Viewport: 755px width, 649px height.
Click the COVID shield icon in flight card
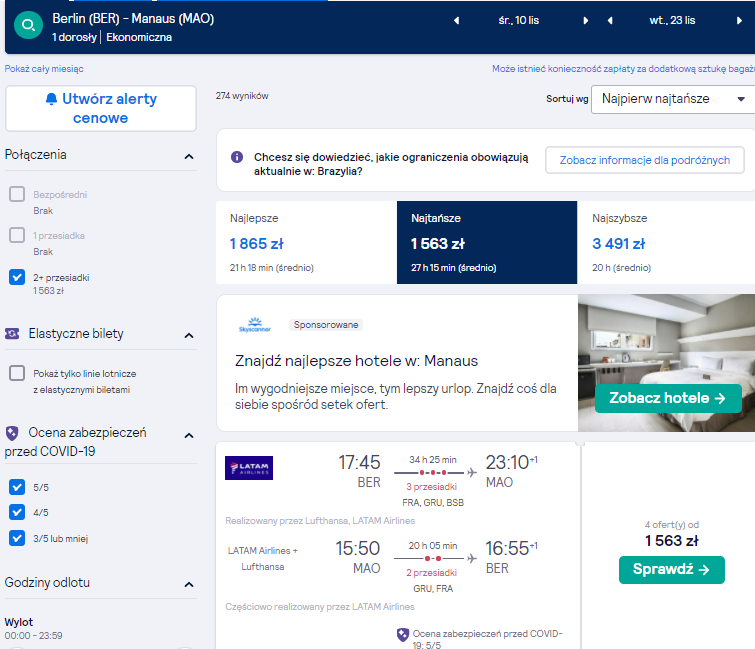[403, 635]
